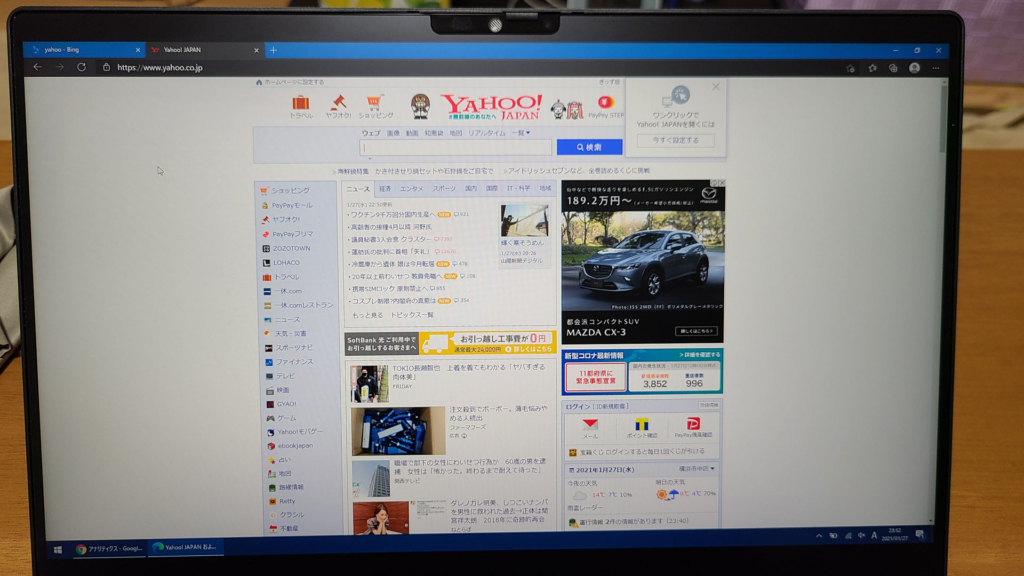Click the browser back arrow

tap(37, 67)
